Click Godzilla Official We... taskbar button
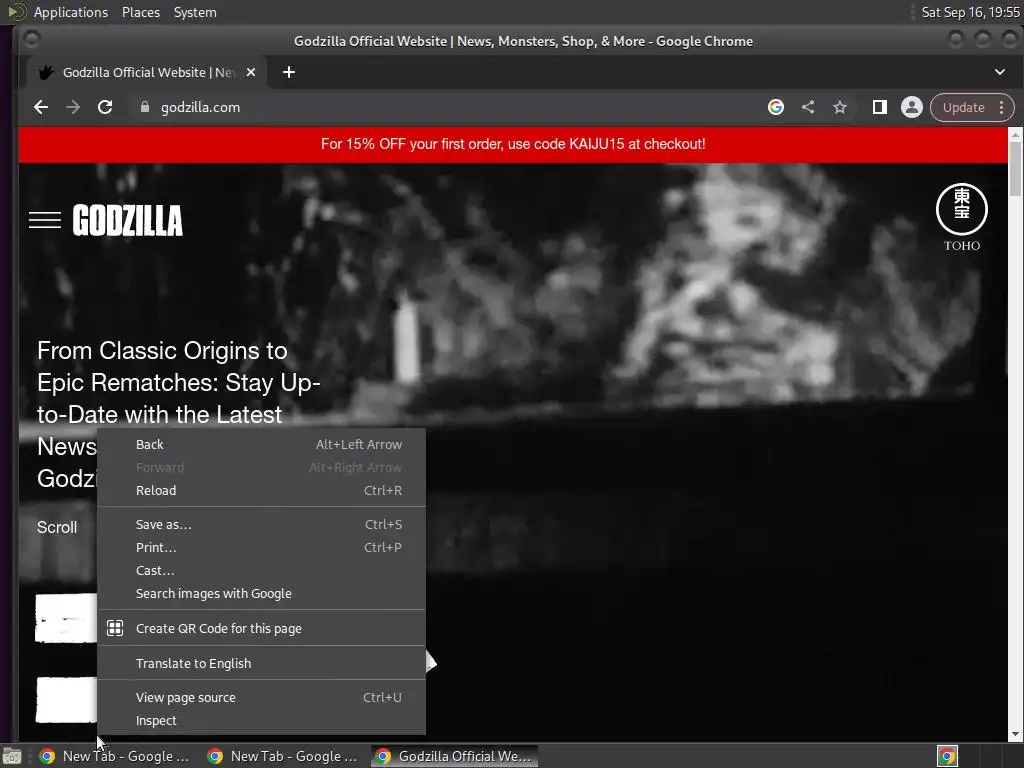1024x768 pixels. pos(455,756)
